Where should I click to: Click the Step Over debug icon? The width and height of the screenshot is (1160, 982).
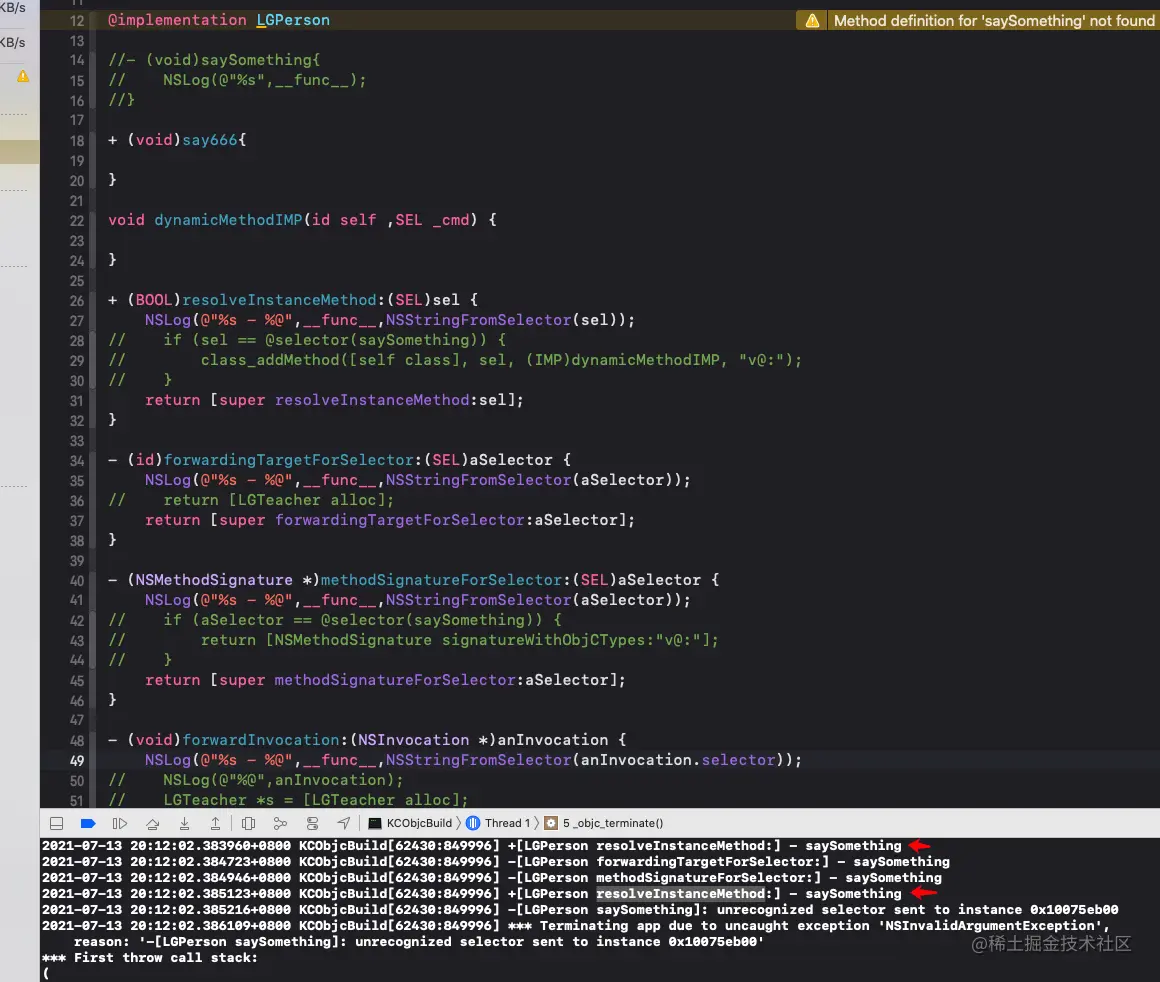point(152,823)
